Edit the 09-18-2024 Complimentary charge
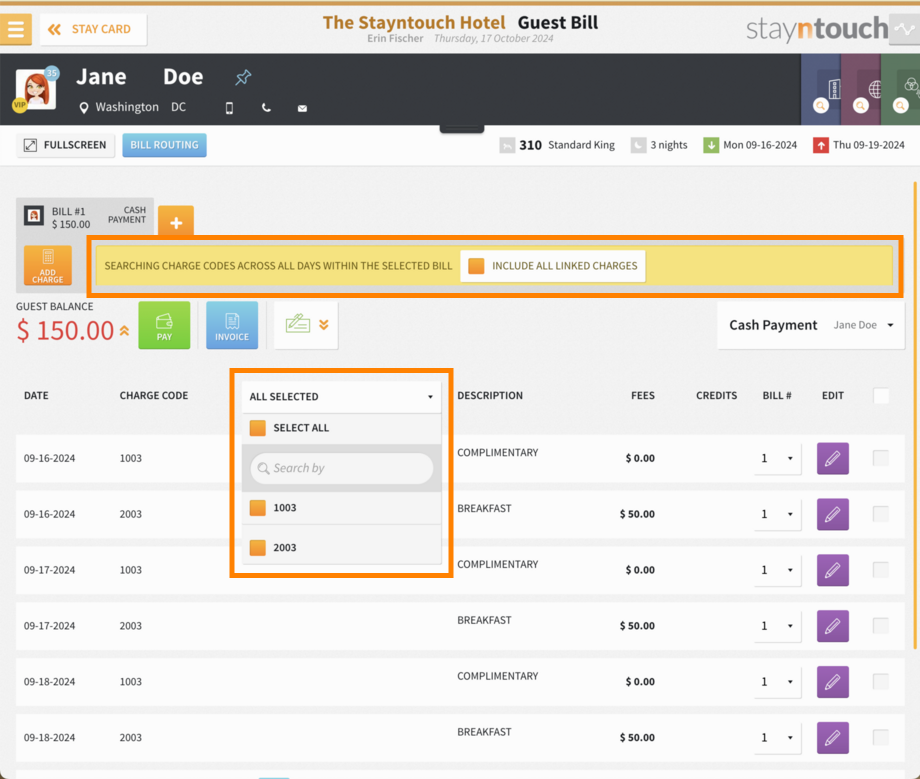920x779 pixels. tap(833, 682)
